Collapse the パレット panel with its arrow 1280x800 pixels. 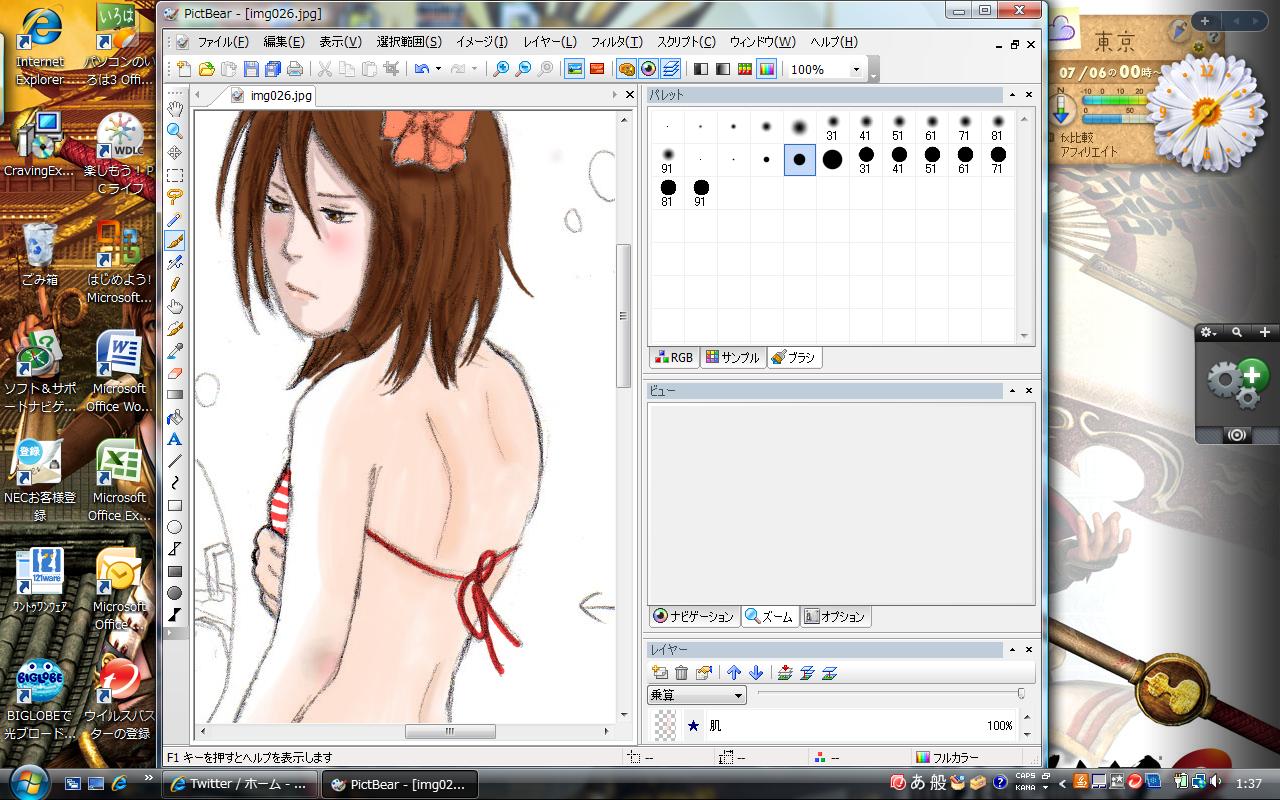point(1012,95)
